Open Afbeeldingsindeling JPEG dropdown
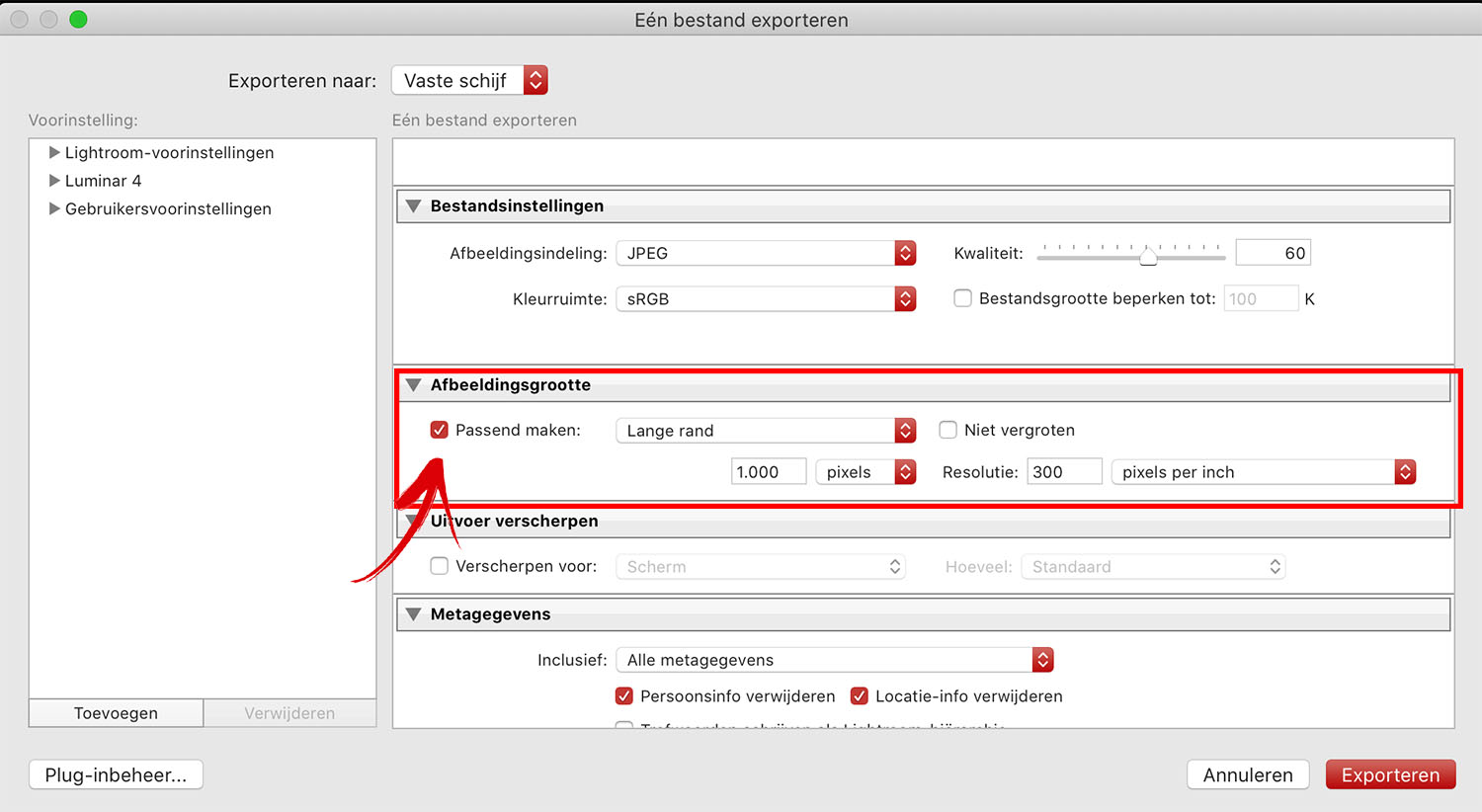 (x=766, y=253)
